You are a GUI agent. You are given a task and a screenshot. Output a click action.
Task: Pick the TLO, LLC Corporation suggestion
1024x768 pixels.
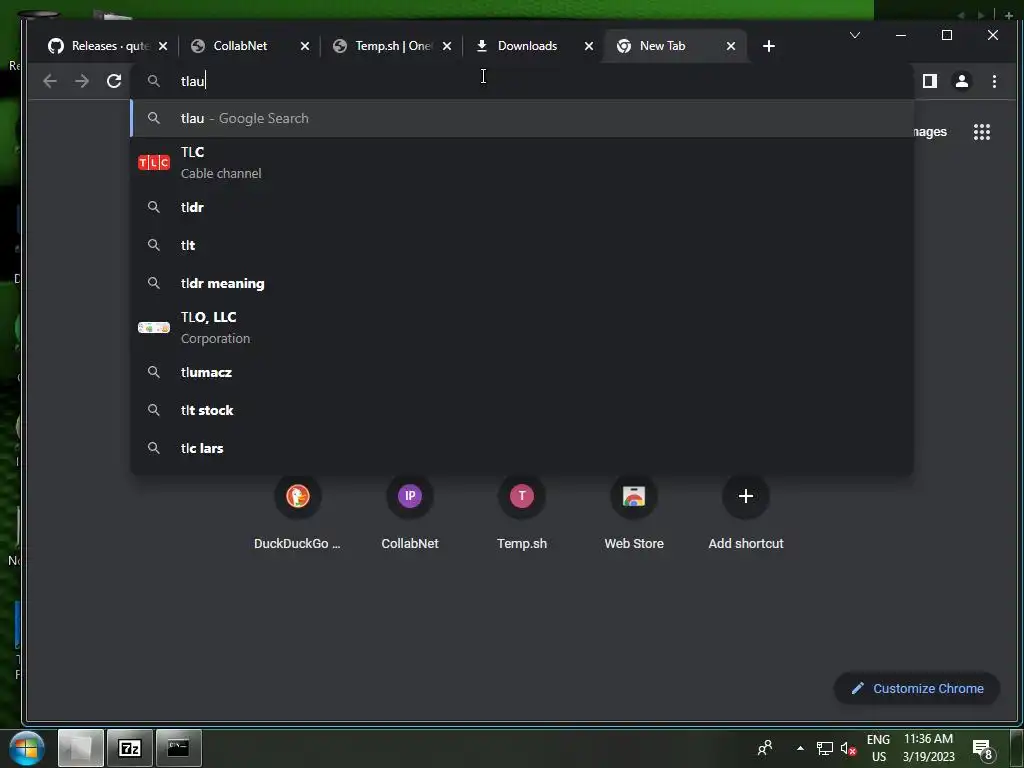click(x=522, y=327)
